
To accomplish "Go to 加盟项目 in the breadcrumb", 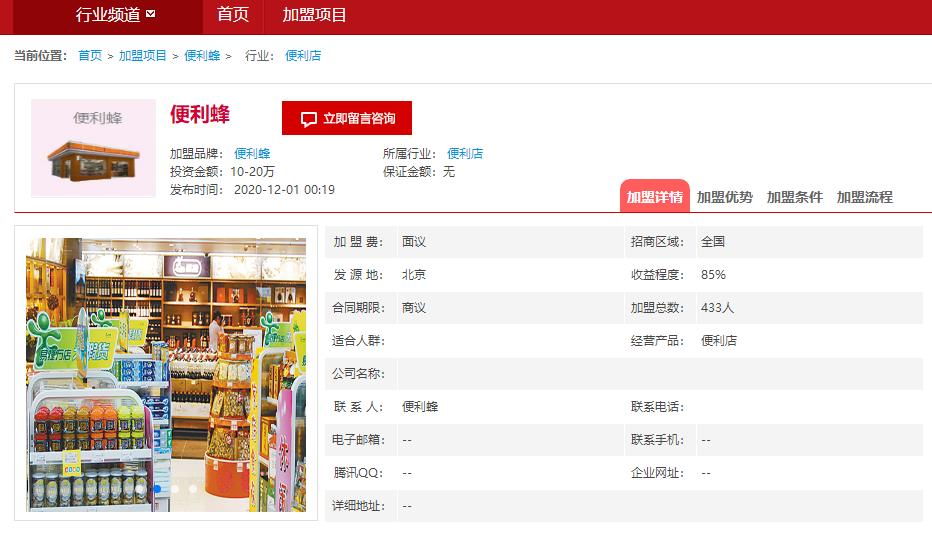I will 143,55.
